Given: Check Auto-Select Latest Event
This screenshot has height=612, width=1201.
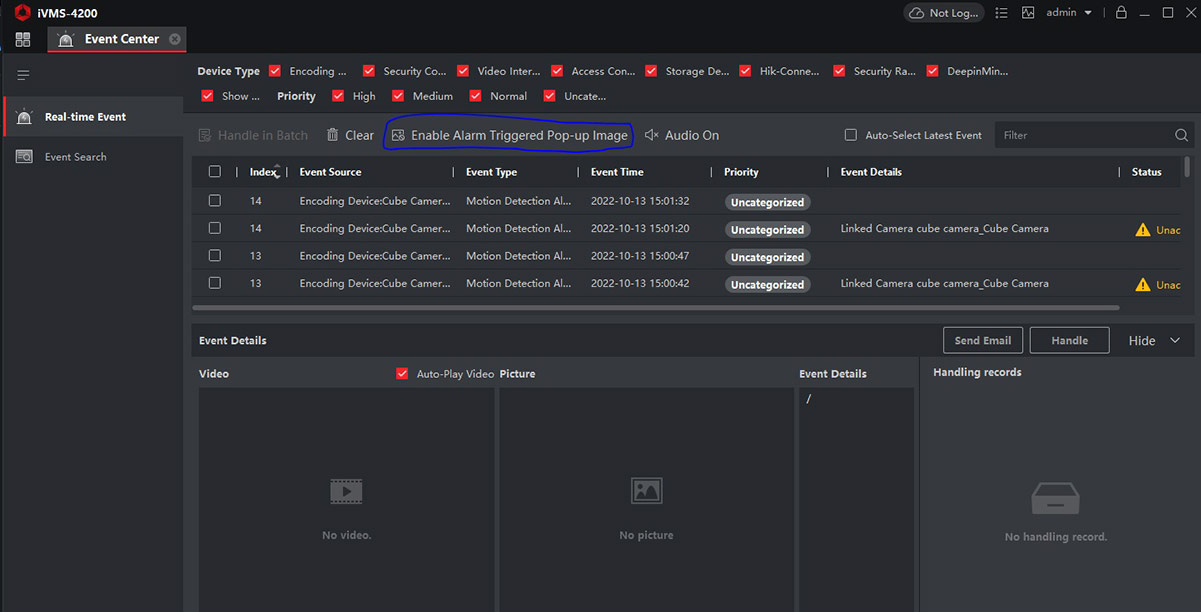Looking at the screenshot, I should [x=851, y=135].
